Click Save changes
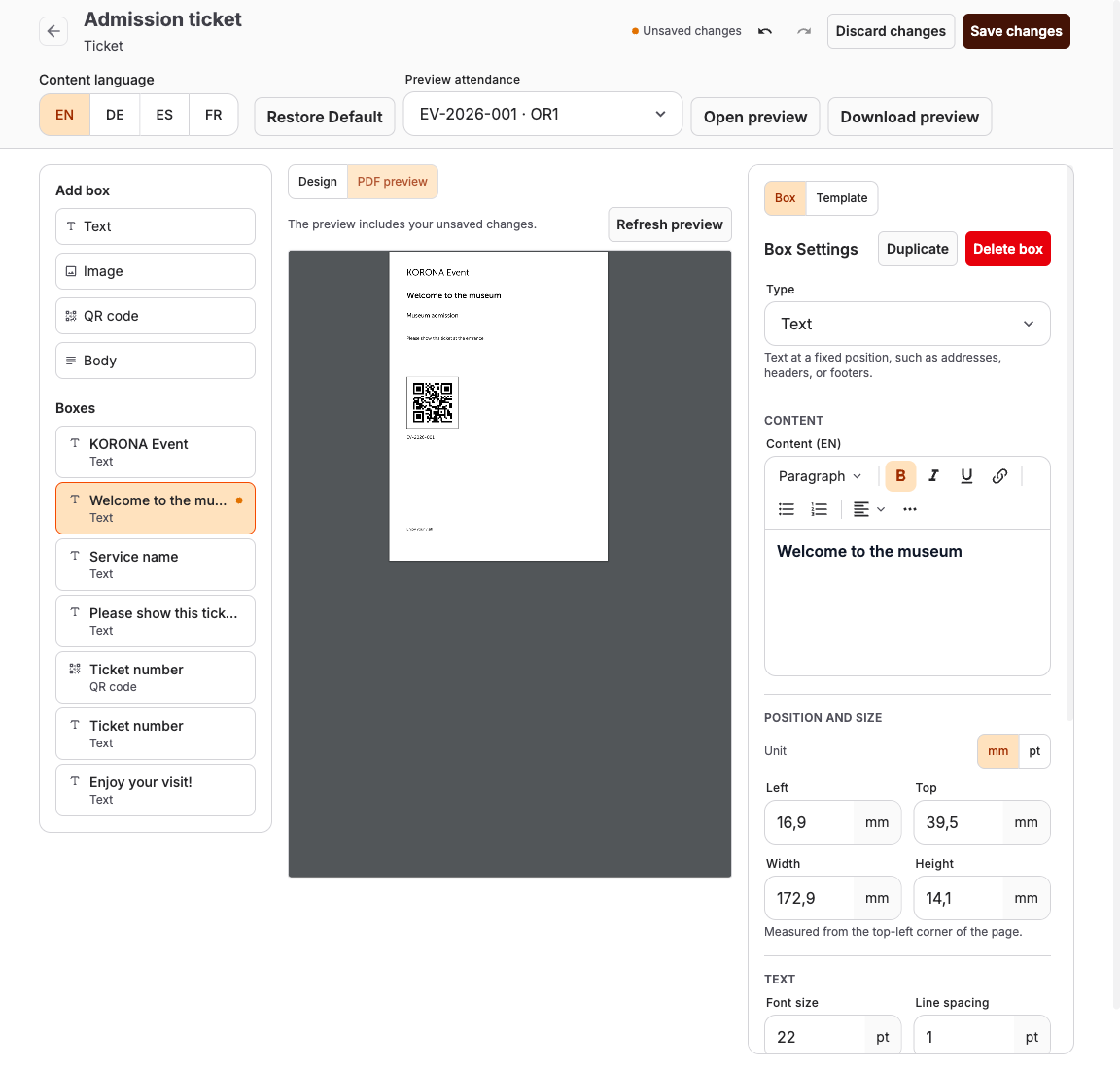 [x=1016, y=31]
